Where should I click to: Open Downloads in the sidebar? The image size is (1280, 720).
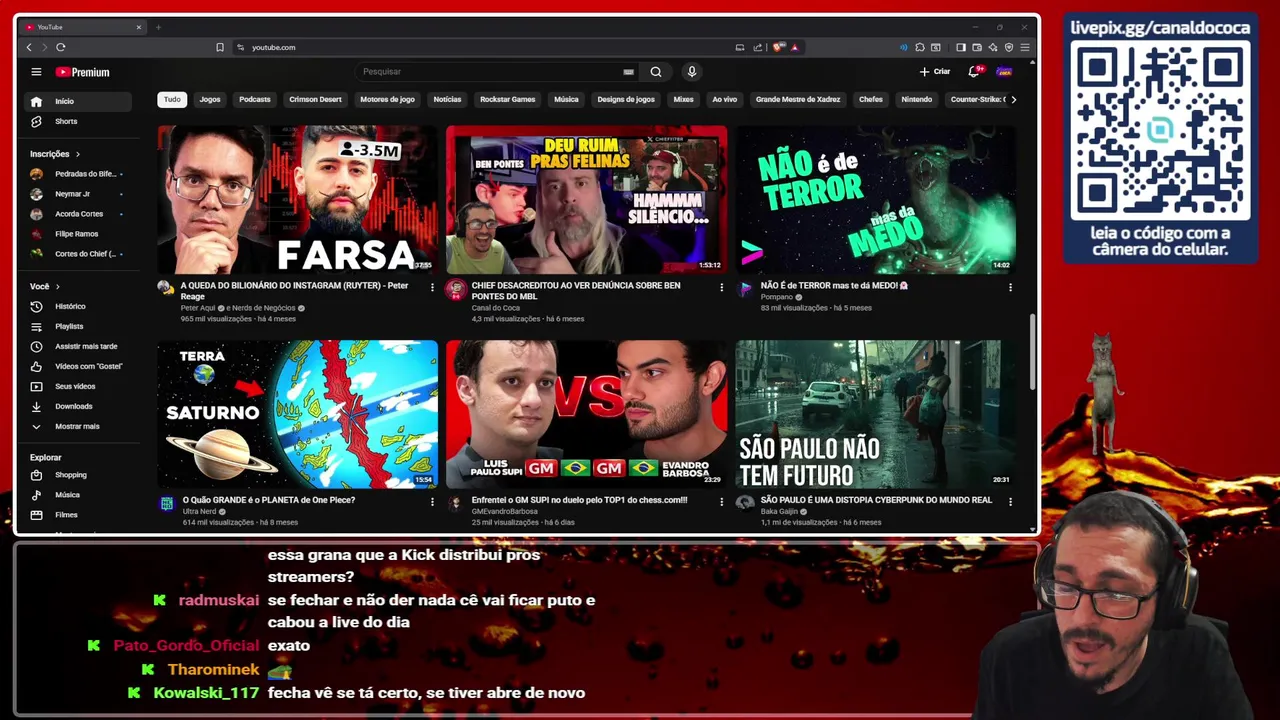point(78,406)
